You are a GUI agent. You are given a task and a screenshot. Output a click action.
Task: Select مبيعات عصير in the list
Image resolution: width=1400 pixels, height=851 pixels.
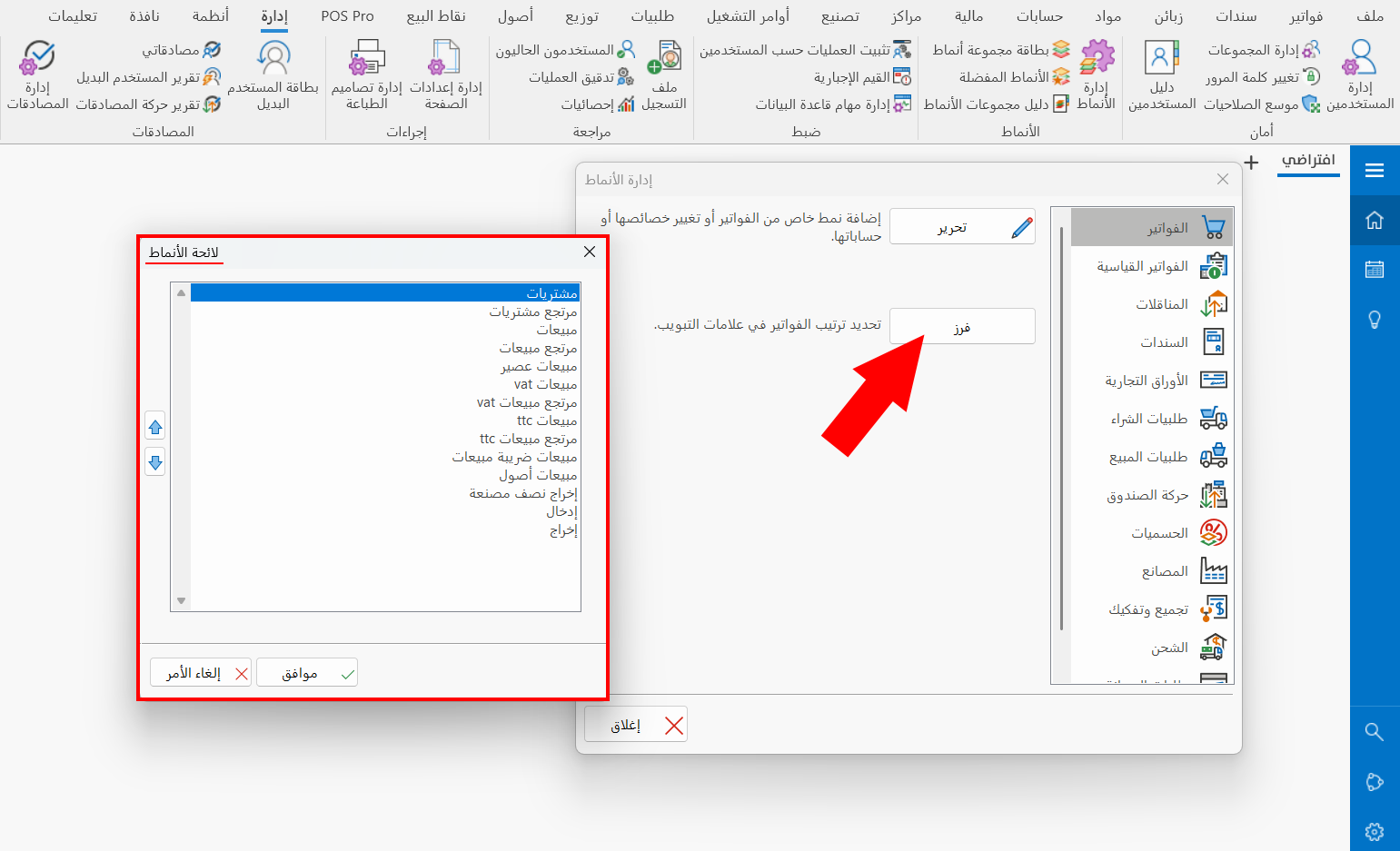click(x=384, y=366)
